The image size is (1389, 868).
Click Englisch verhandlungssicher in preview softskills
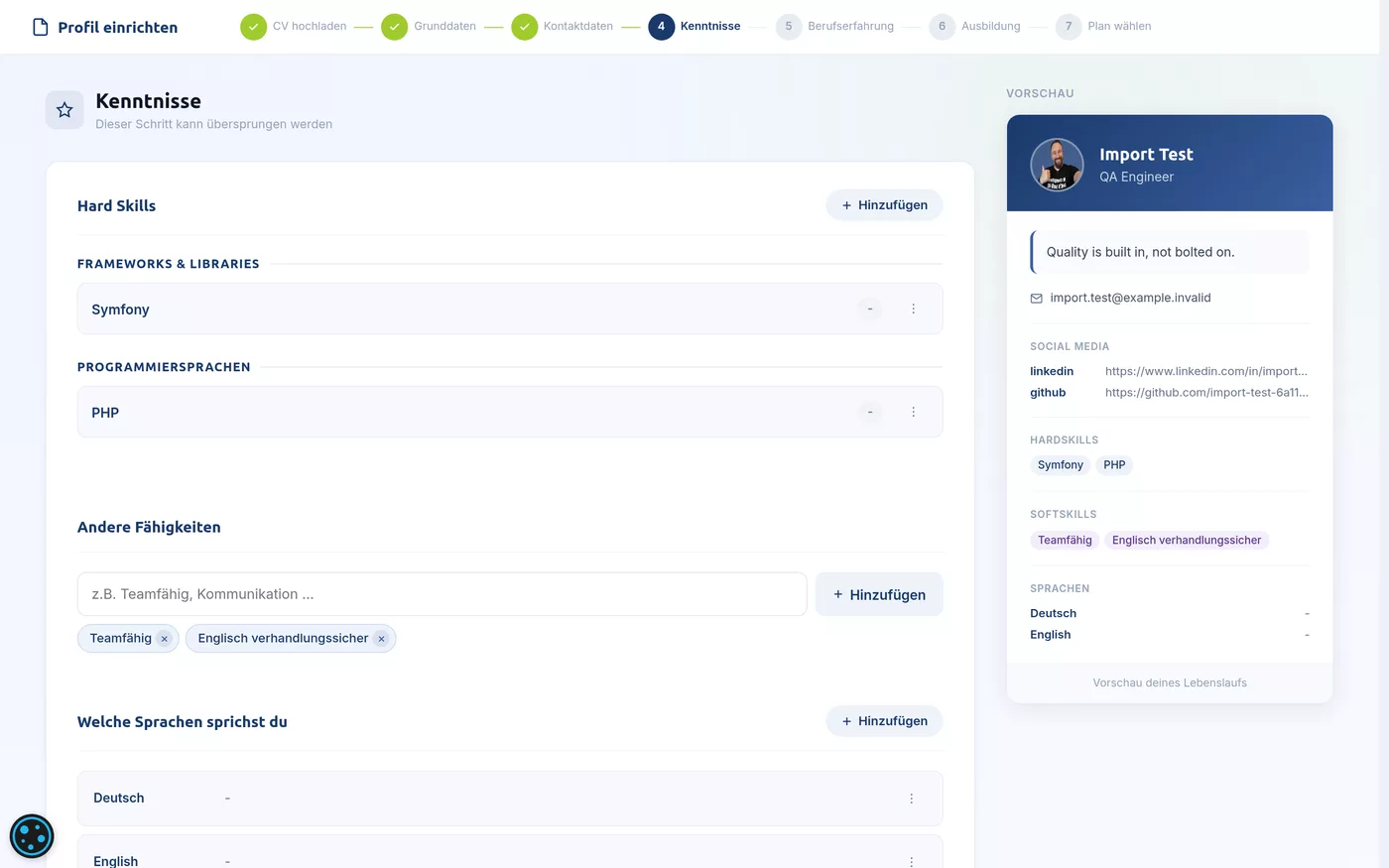1187,541
